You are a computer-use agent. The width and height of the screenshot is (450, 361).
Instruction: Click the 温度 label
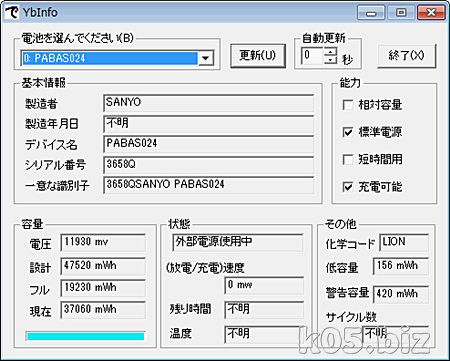point(180,333)
